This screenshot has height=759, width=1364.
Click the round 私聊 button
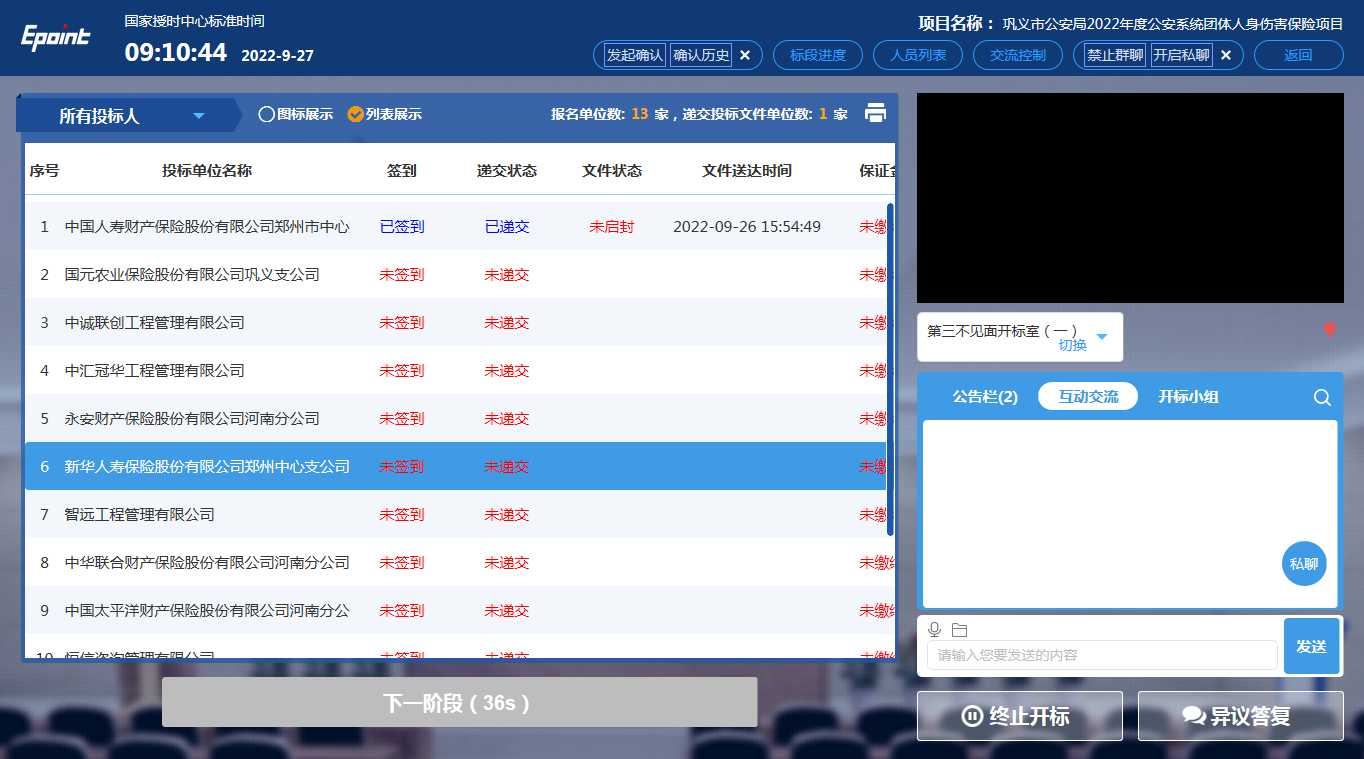click(x=1304, y=564)
